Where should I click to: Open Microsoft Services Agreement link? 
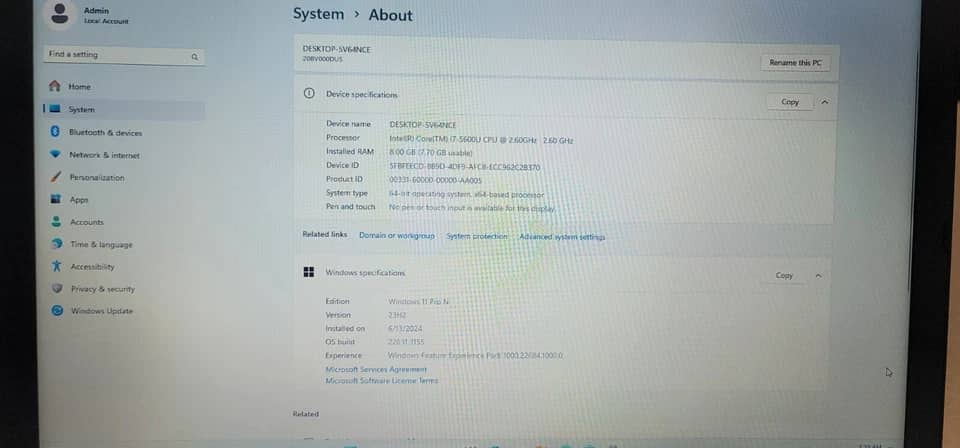pos(376,369)
